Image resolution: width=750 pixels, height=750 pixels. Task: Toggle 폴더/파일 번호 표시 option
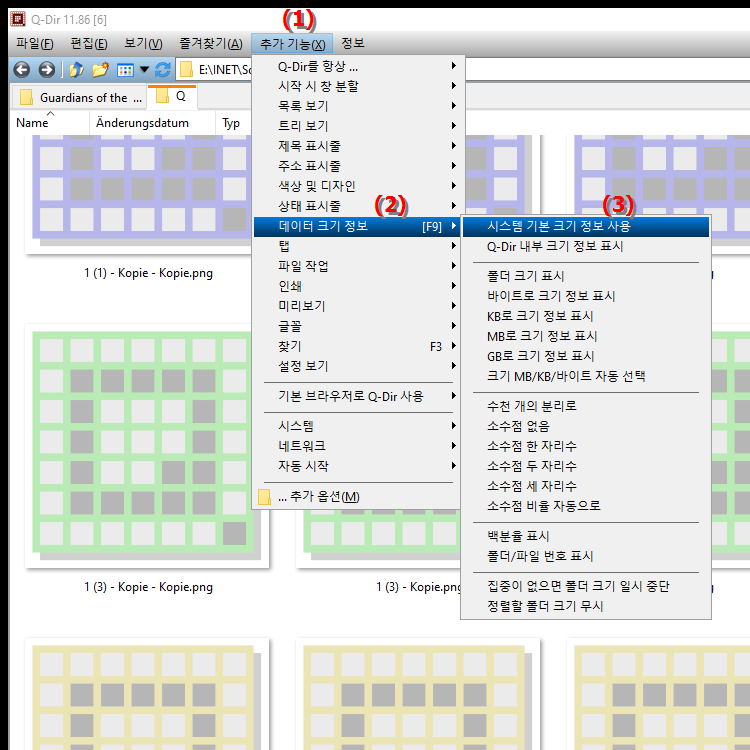click(x=585, y=556)
